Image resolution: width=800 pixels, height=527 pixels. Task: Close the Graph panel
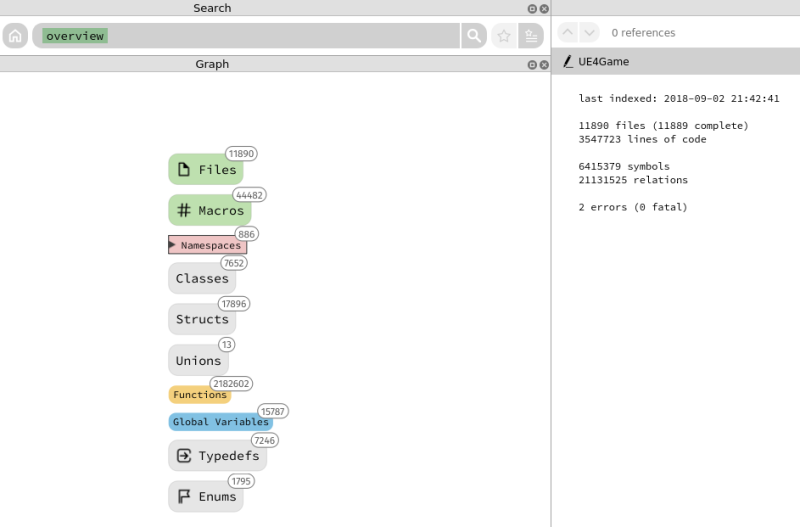click(x=544, y=64)
